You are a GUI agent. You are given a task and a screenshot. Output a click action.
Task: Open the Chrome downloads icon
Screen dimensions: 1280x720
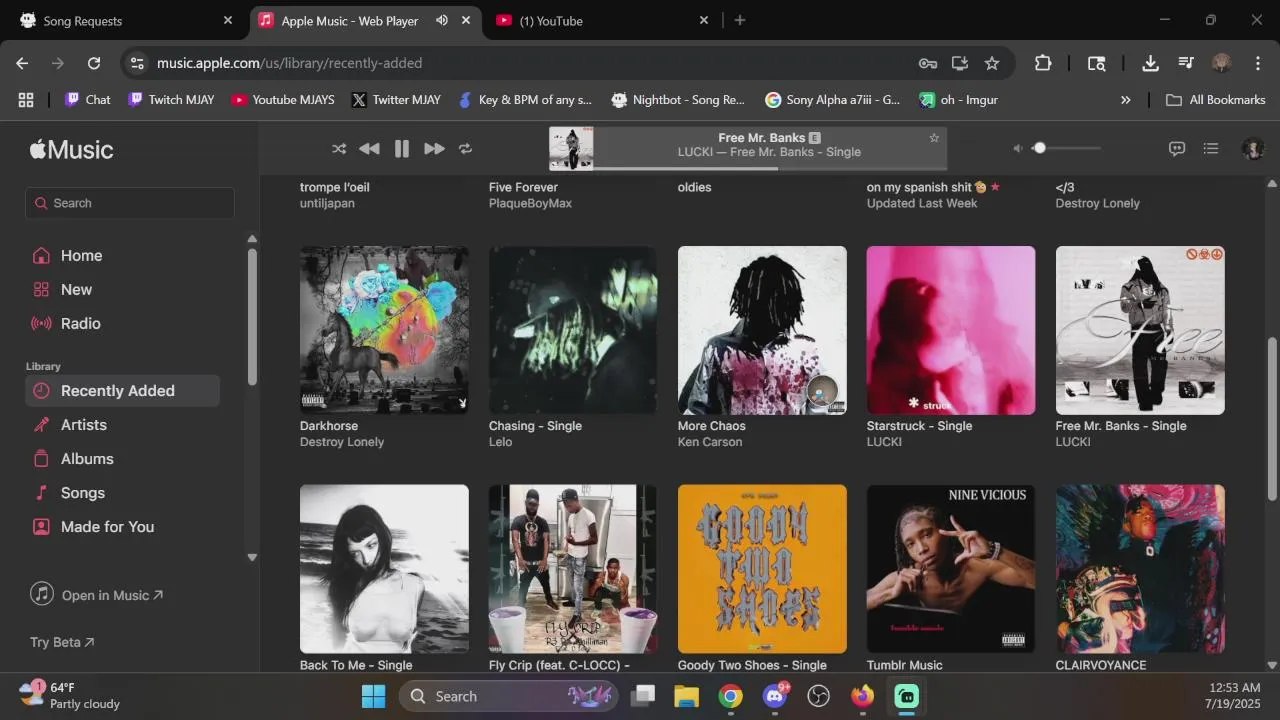1151,63
